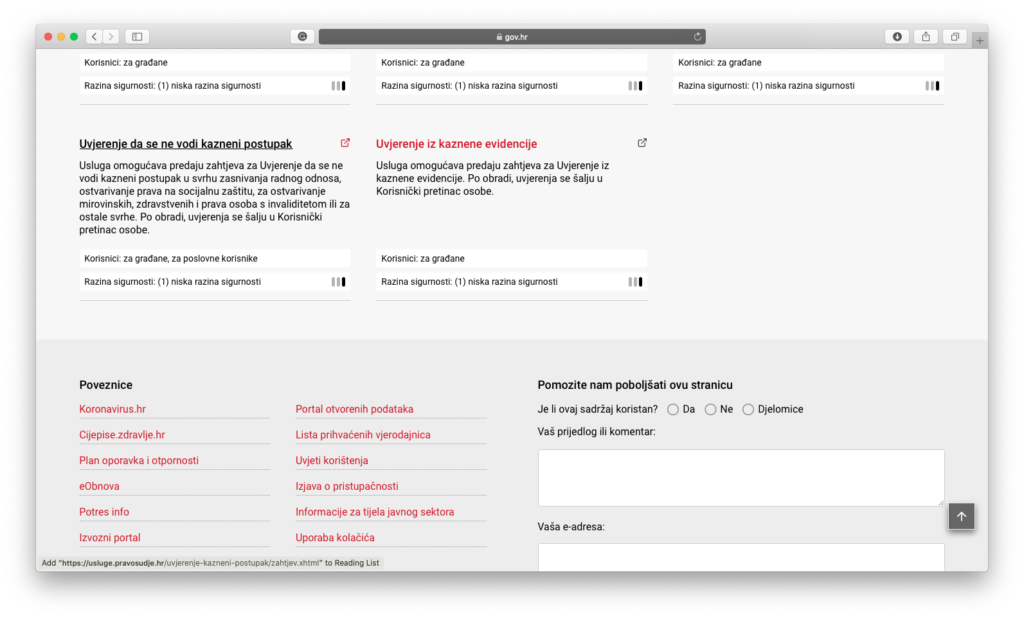Click external link icon beside kazneni postupak
Image resolution: width=1024 pixels, height=619 pixels.
click(345, 143)
